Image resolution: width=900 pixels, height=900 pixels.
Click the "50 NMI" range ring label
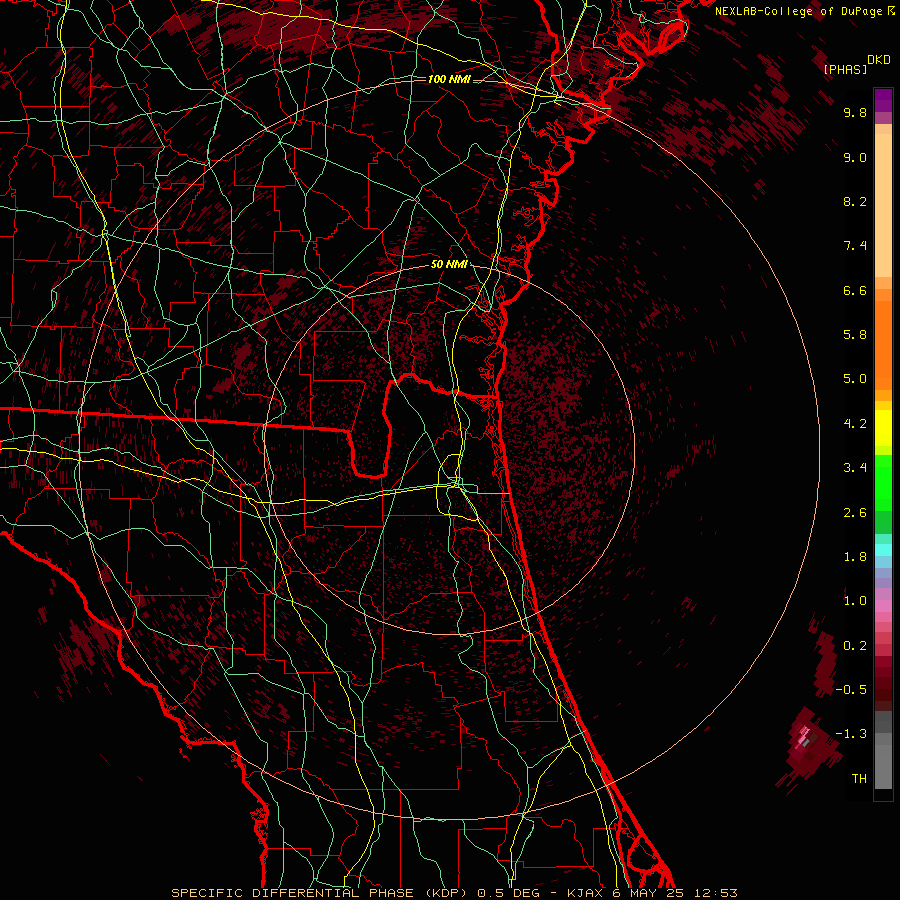click(449, 264)
